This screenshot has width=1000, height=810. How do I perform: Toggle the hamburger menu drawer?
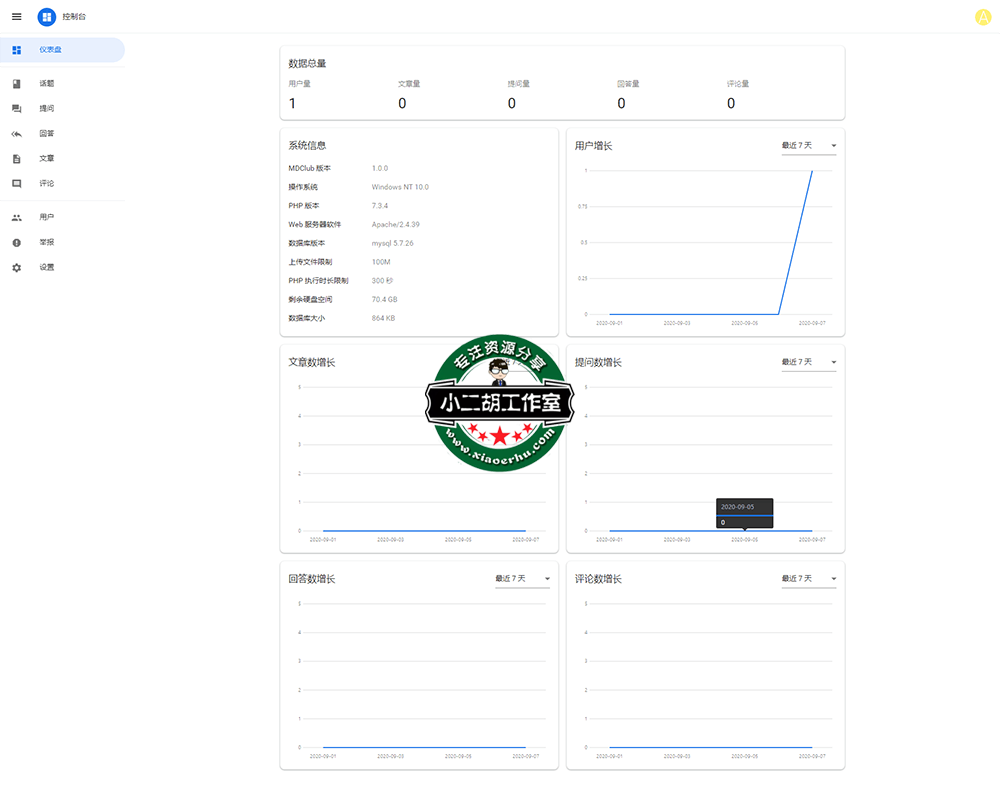point(16,17)
